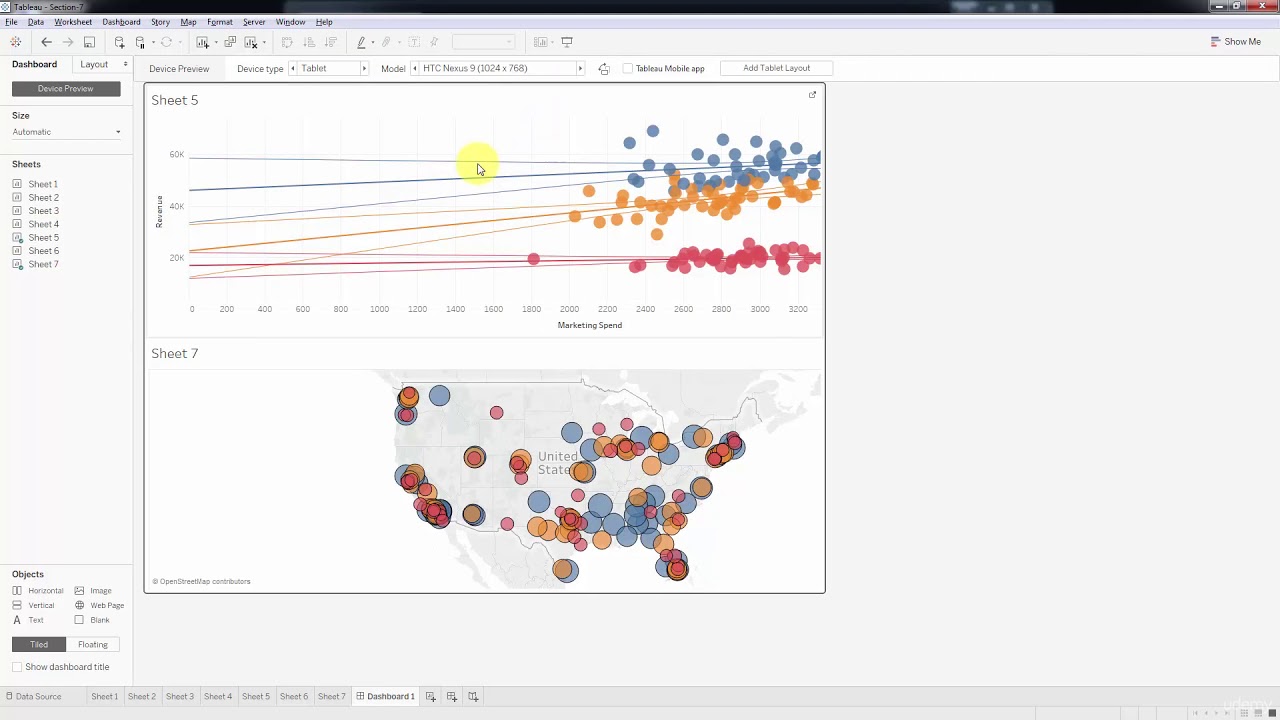Switch to the Sheet 5 tab
The height and width of the screenshot is (720, 1280).
255,696
